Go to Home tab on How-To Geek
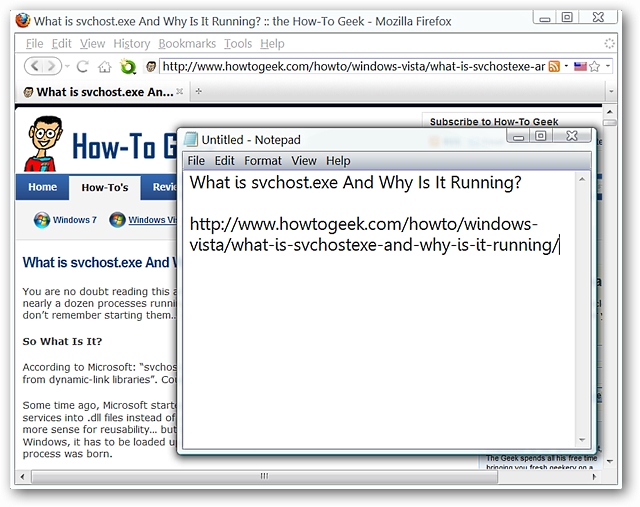This screenshot has height=507, width=640. coord(42,187)
